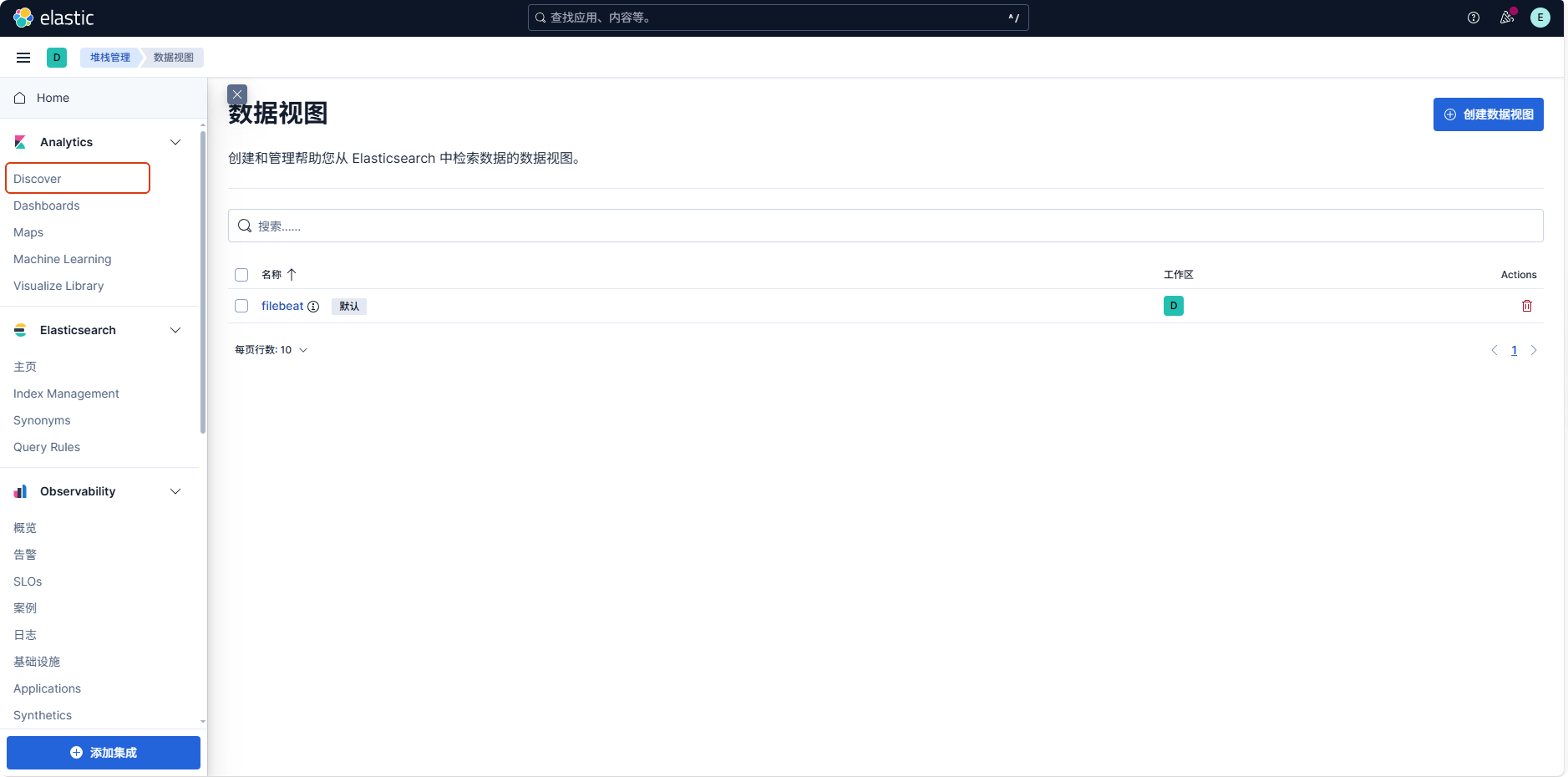Open the newsfeed notifications icon
The width and height of the screenshot is (1568, 777).
pos(1507,18)
